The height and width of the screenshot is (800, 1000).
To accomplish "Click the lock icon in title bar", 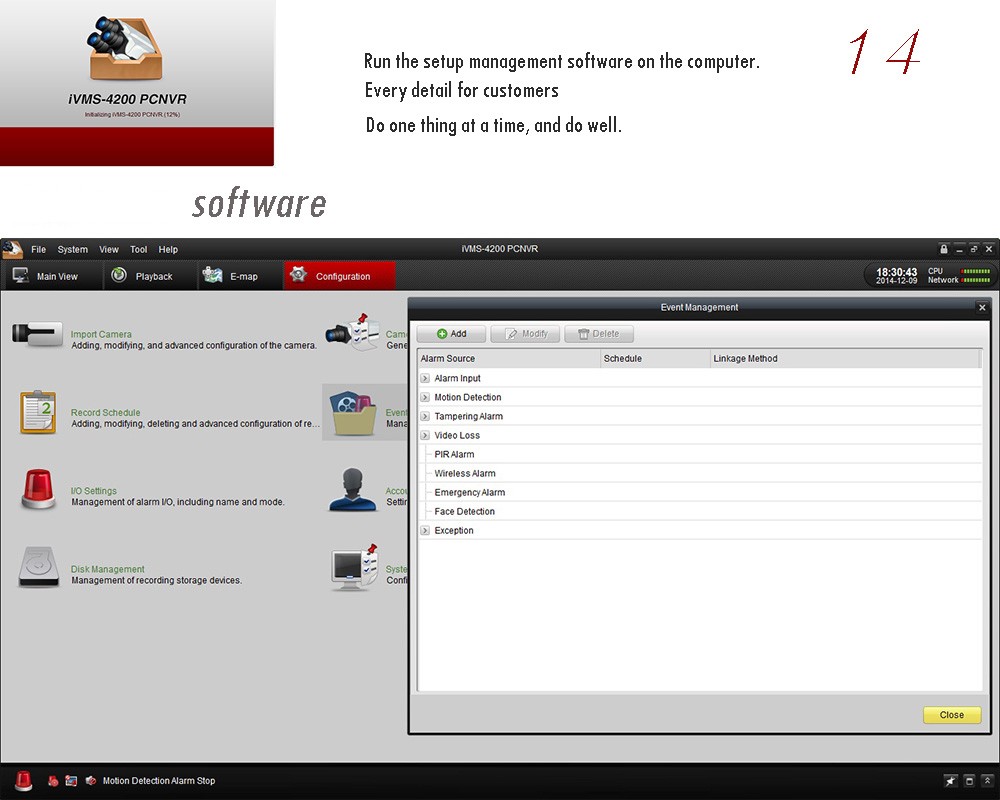I will click(943, 249).
